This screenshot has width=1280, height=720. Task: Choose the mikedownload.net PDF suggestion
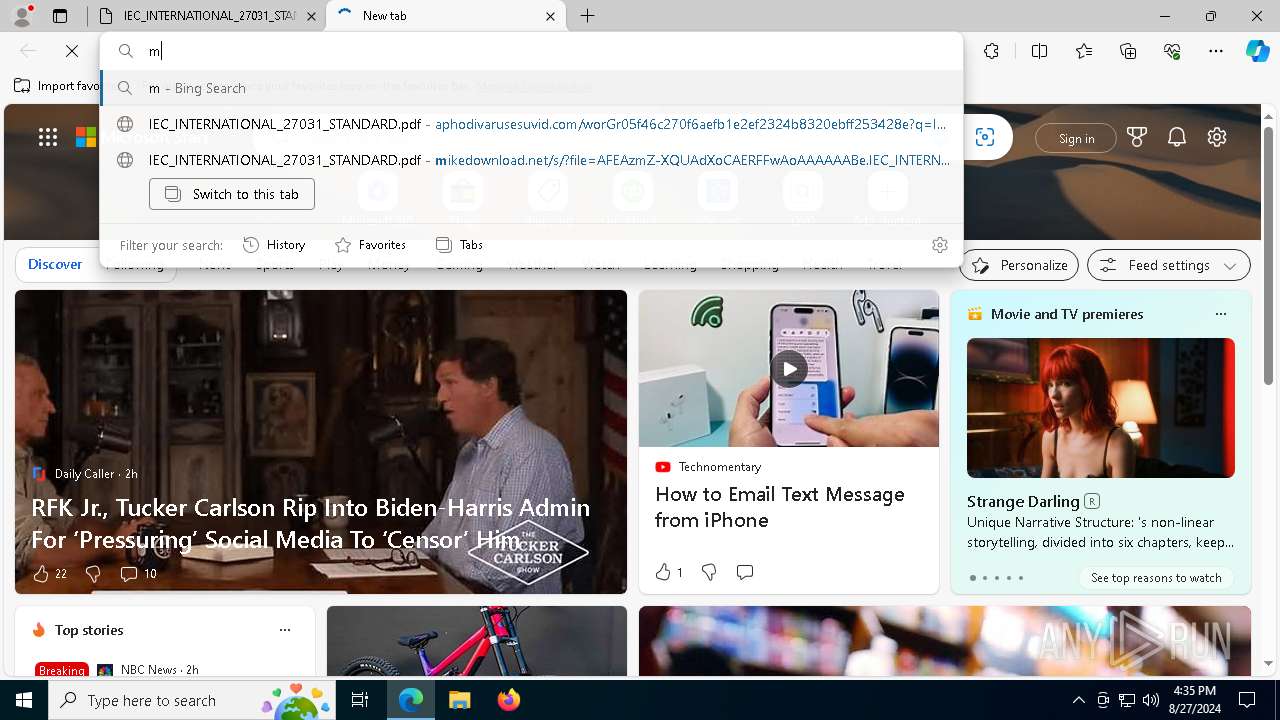point(532,160)
